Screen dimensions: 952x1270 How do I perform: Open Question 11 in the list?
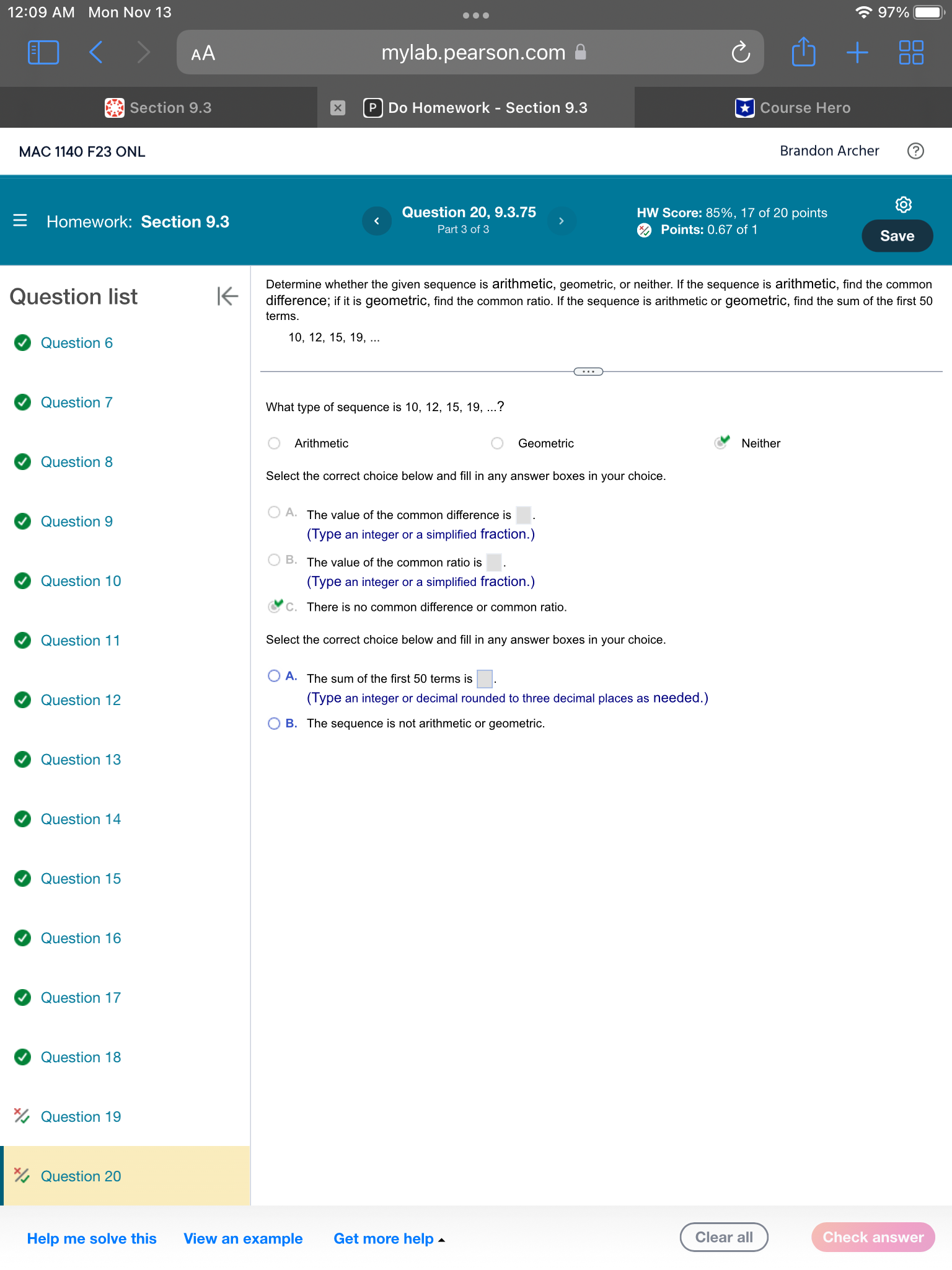pos(80,641)
